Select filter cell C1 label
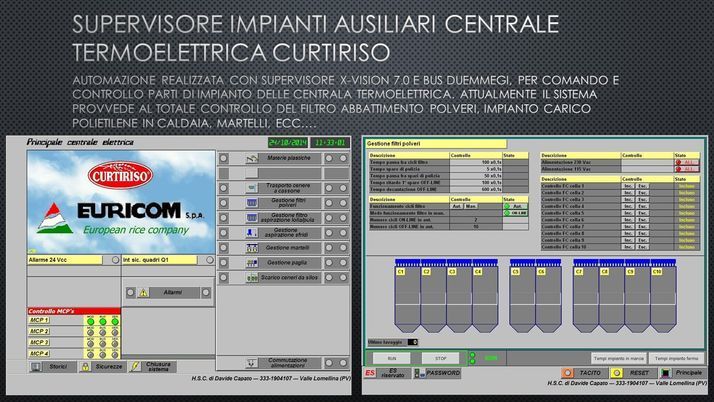 click(x=401, y=271)
